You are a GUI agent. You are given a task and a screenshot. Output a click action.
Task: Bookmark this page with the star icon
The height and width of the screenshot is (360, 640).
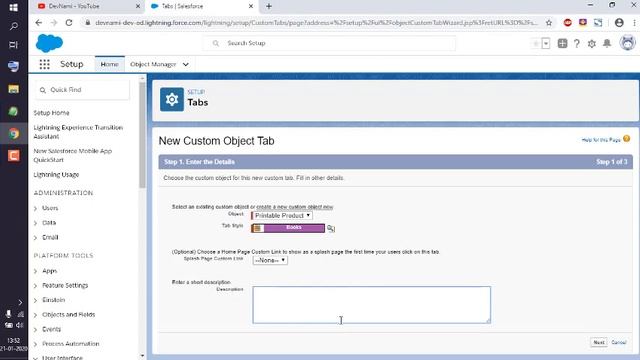pos(549,23)
